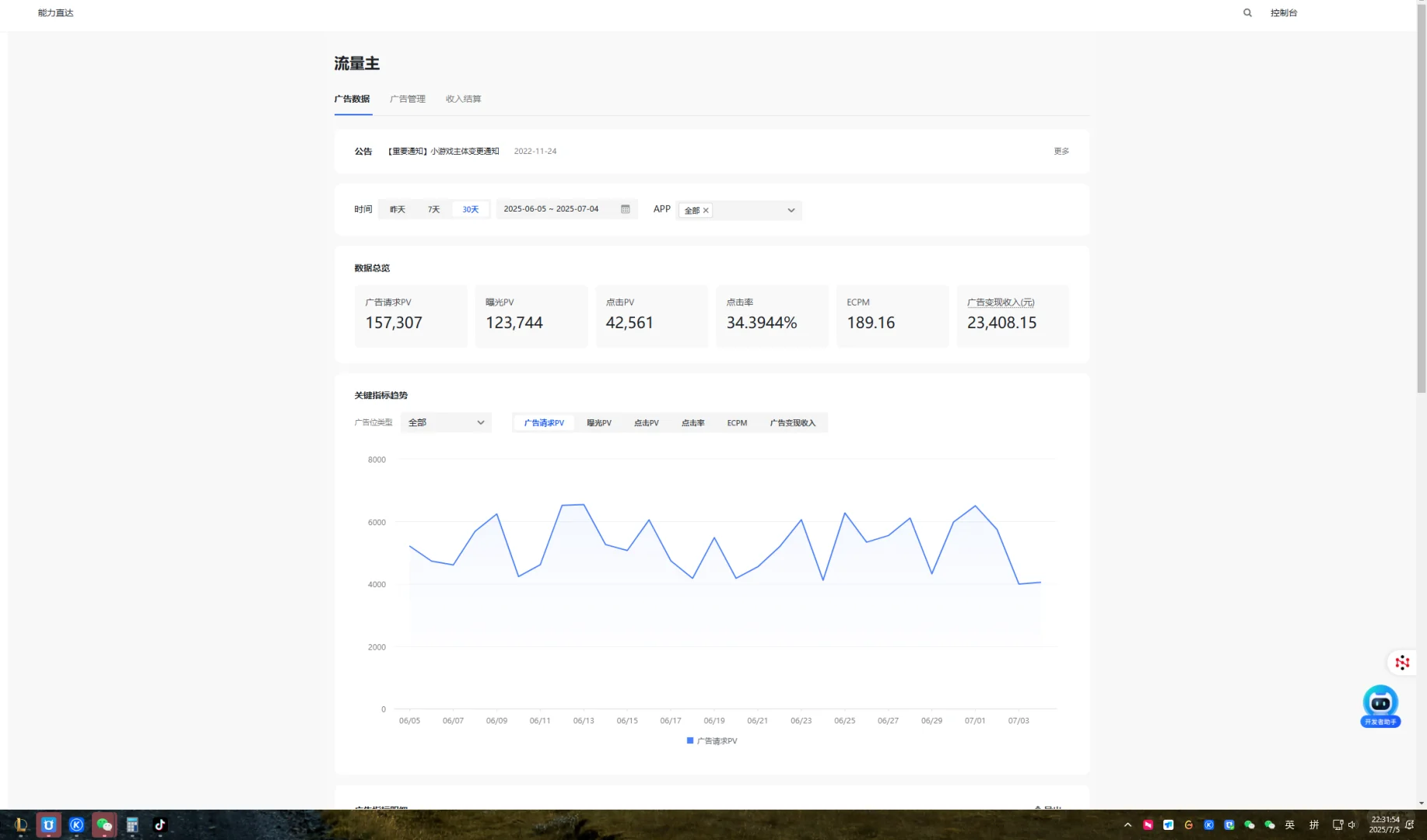The width and height of the screenshot is (1427, 840).
Task: Select the 昨天 time range option
Action: (397, 208)
